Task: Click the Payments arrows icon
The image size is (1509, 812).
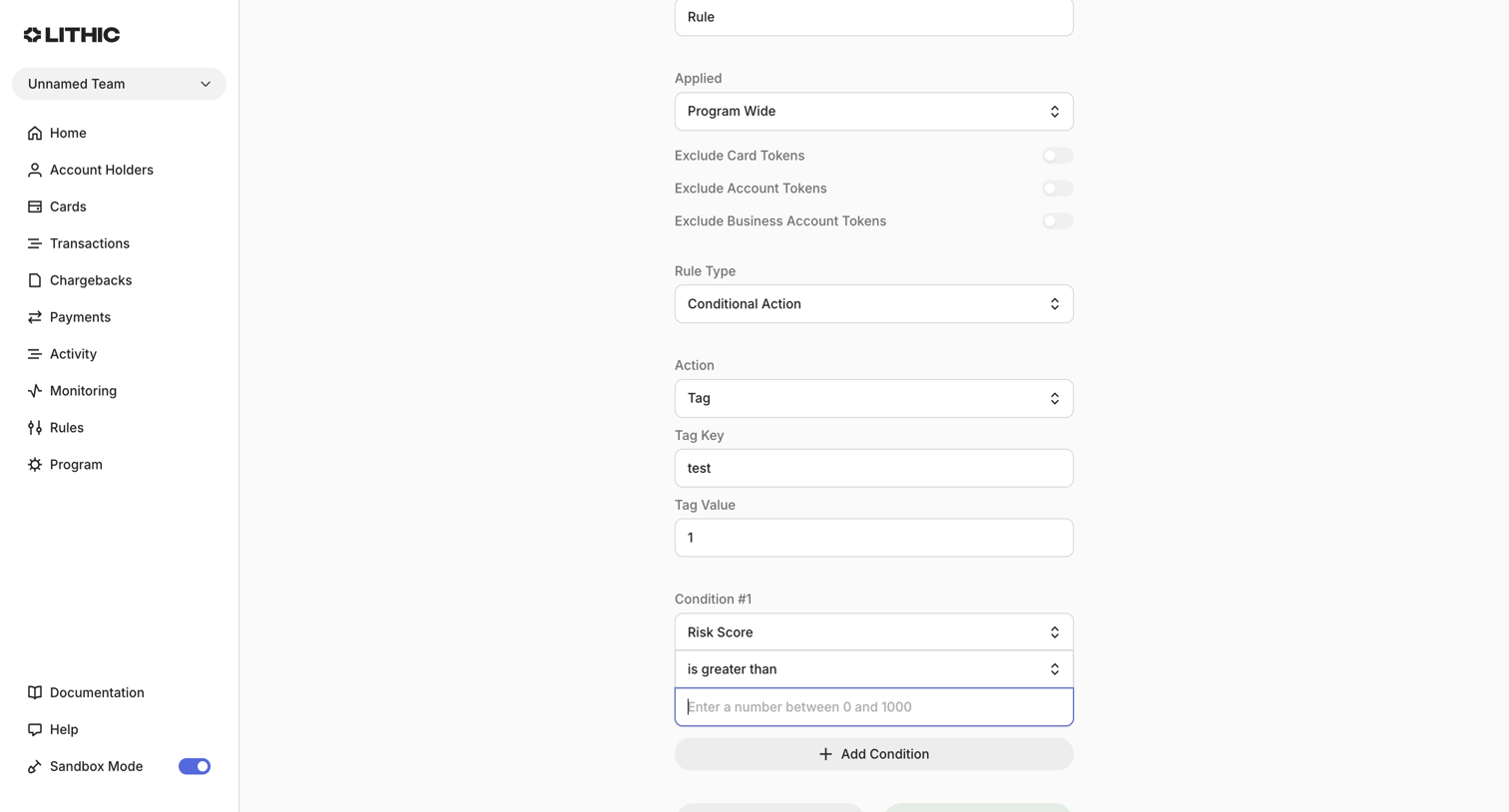Action: (x=35, y=317)
